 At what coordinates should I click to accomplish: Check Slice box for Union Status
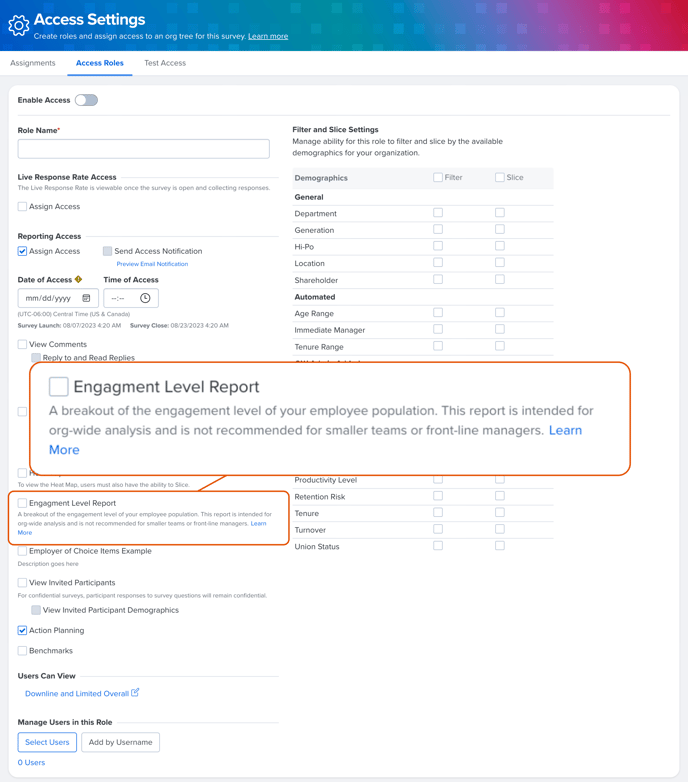coord(500,546)
